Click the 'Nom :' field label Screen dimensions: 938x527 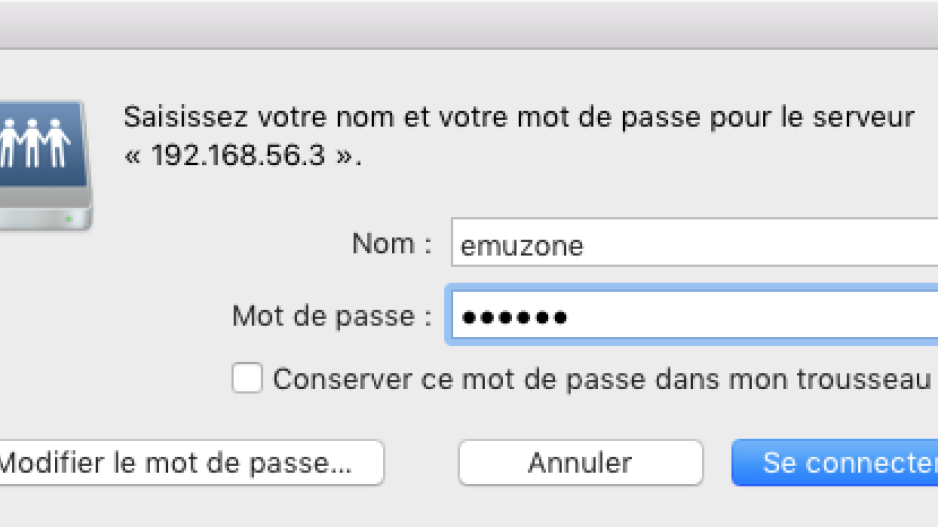[x=392, y=243]
